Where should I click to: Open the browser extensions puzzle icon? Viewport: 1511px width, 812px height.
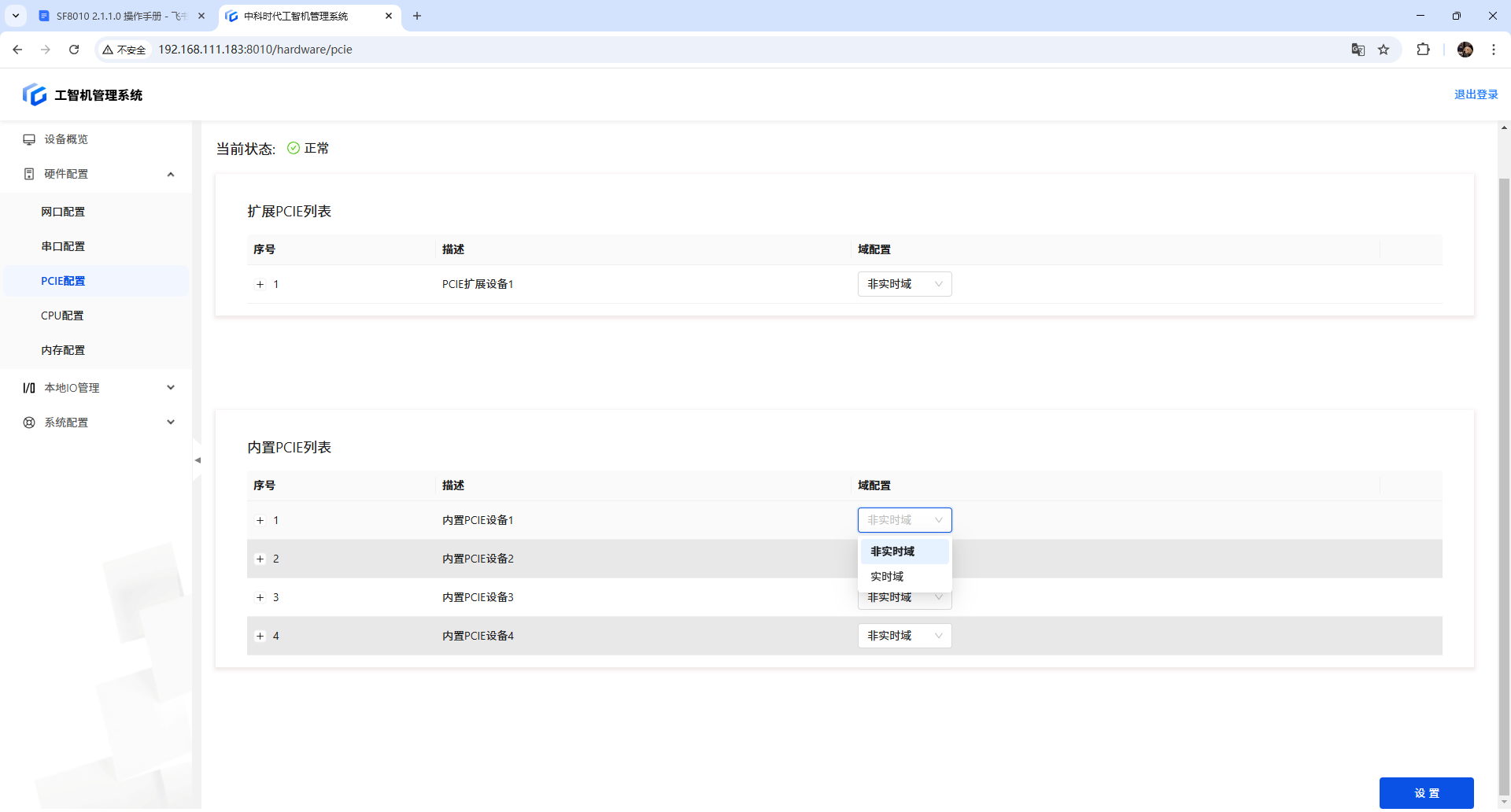click(1423, 50)
